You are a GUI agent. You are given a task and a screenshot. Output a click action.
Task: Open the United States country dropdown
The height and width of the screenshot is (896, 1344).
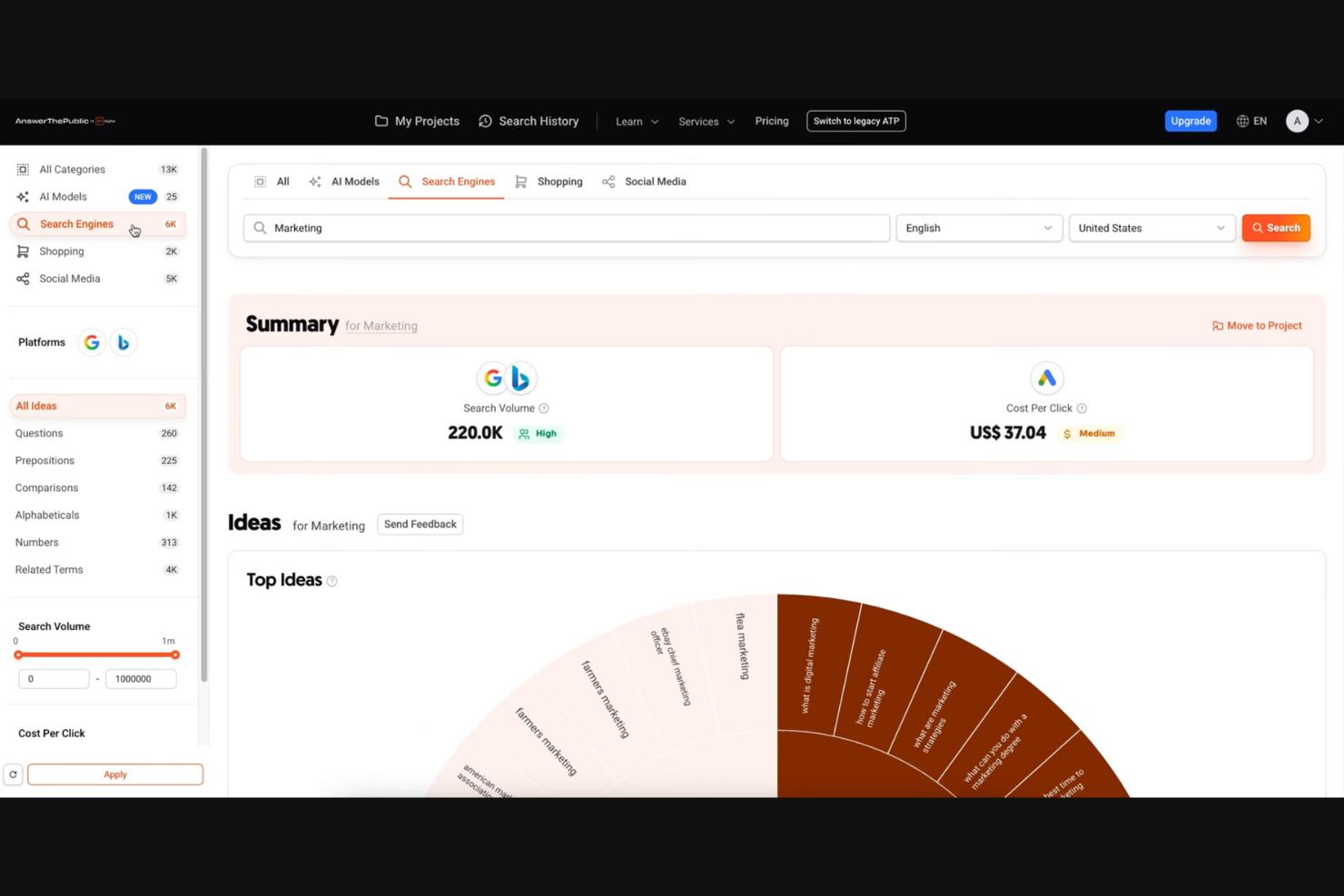click(1151, 228)
